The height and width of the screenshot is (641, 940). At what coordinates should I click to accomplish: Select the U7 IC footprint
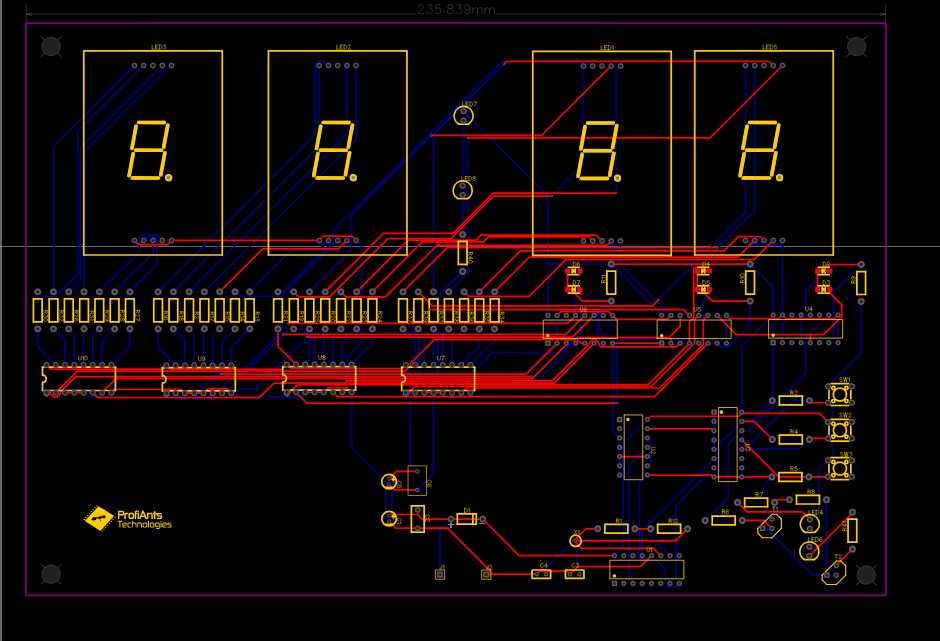438,379
